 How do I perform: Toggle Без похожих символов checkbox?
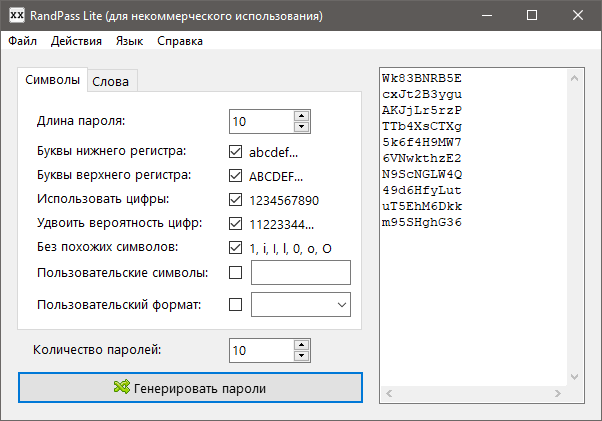tap(235, 248)
